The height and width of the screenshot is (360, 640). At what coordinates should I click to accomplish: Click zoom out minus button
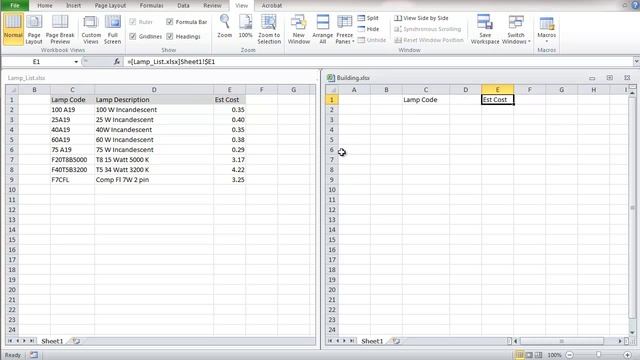[x=569, y=355]
